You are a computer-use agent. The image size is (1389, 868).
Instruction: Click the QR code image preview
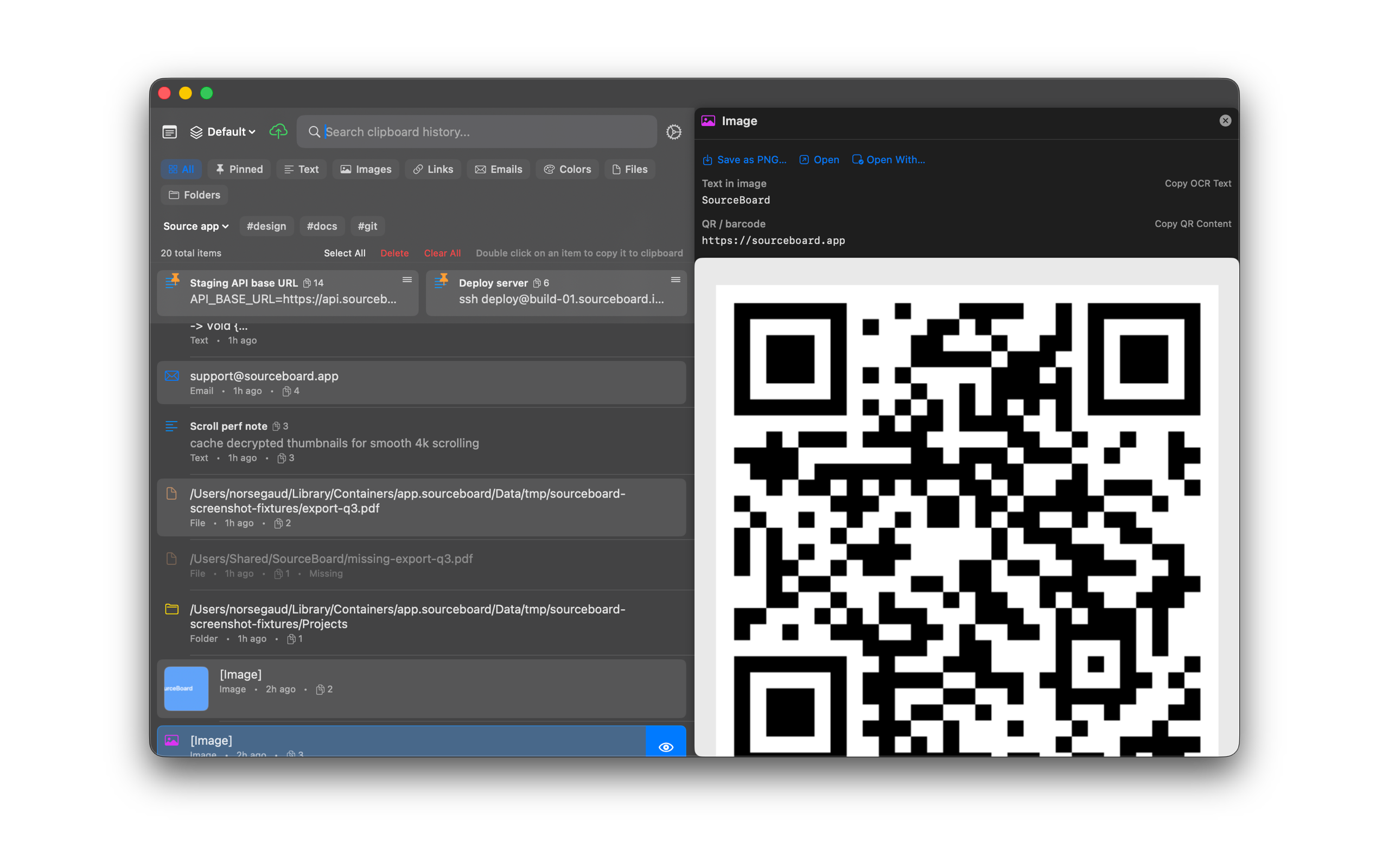tap(966, 521)
